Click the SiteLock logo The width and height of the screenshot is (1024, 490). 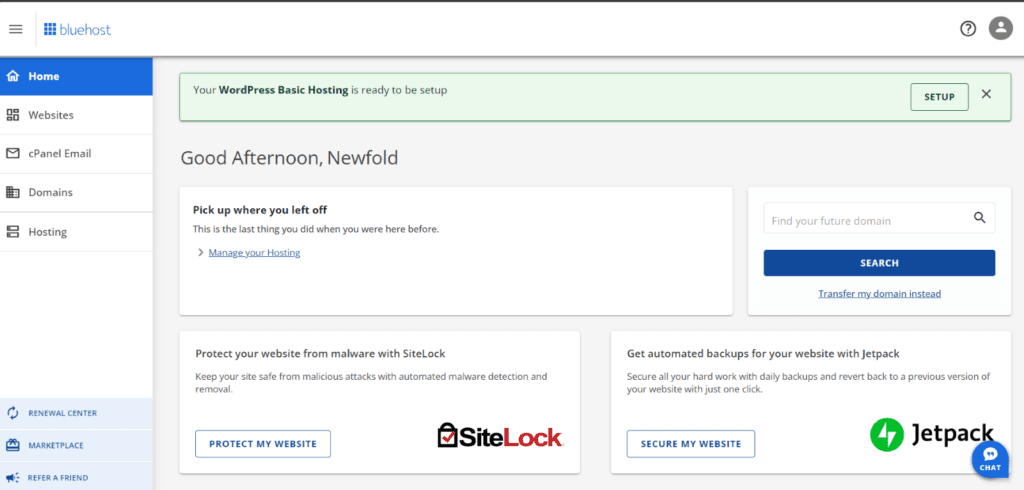(500, 436)
